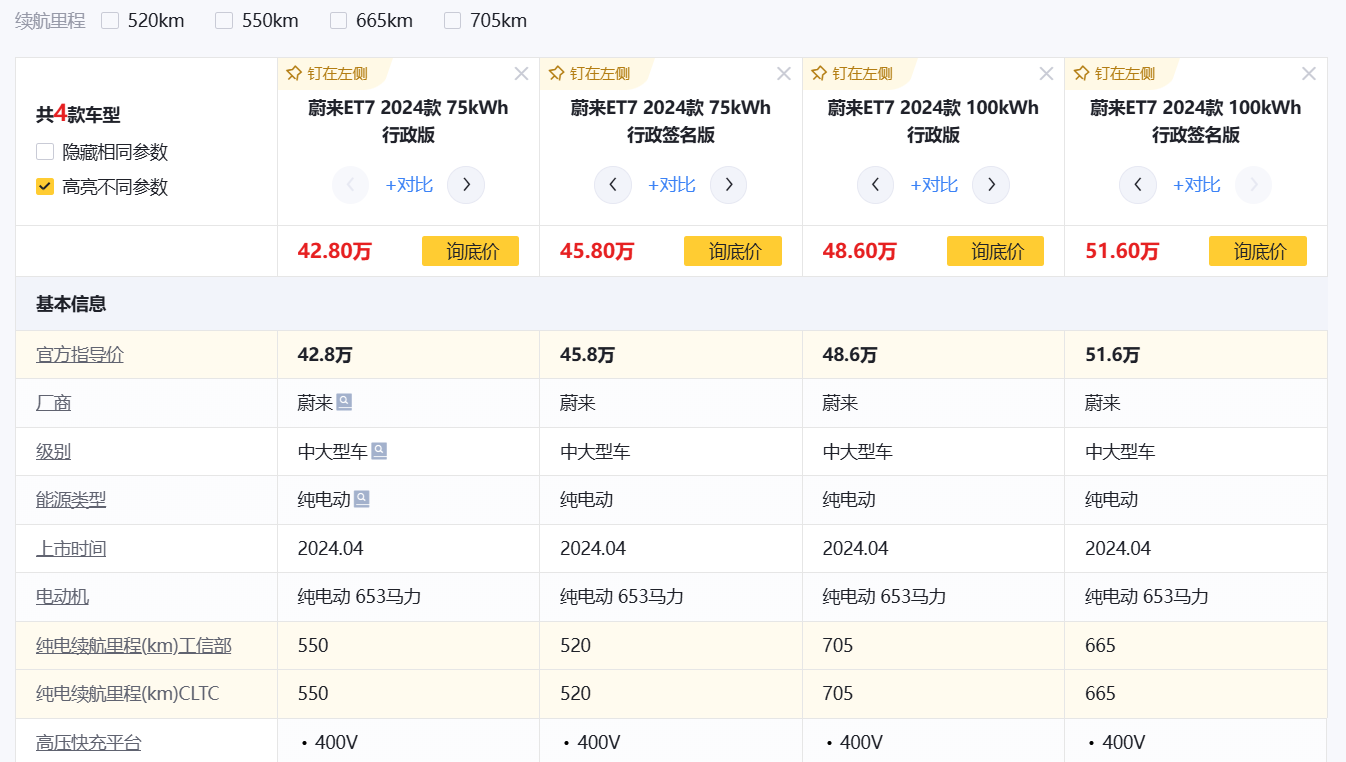Check the 550km range filter checkbox
The height and width of the screenshot is (762, 1346).
pyautogui.click(x=224, y=21)
